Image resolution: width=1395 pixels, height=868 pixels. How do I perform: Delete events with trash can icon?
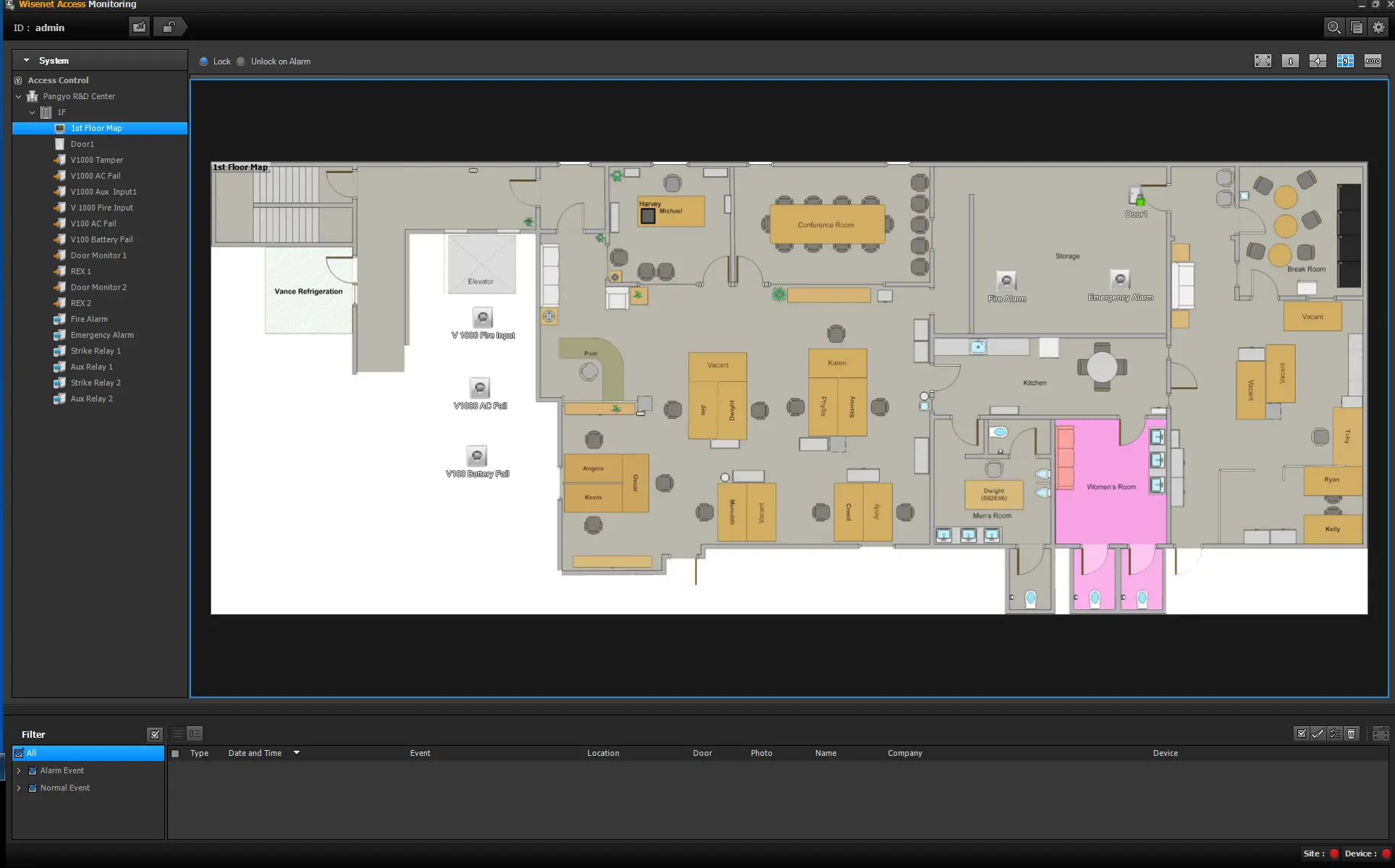click(x=1351, y=733)
